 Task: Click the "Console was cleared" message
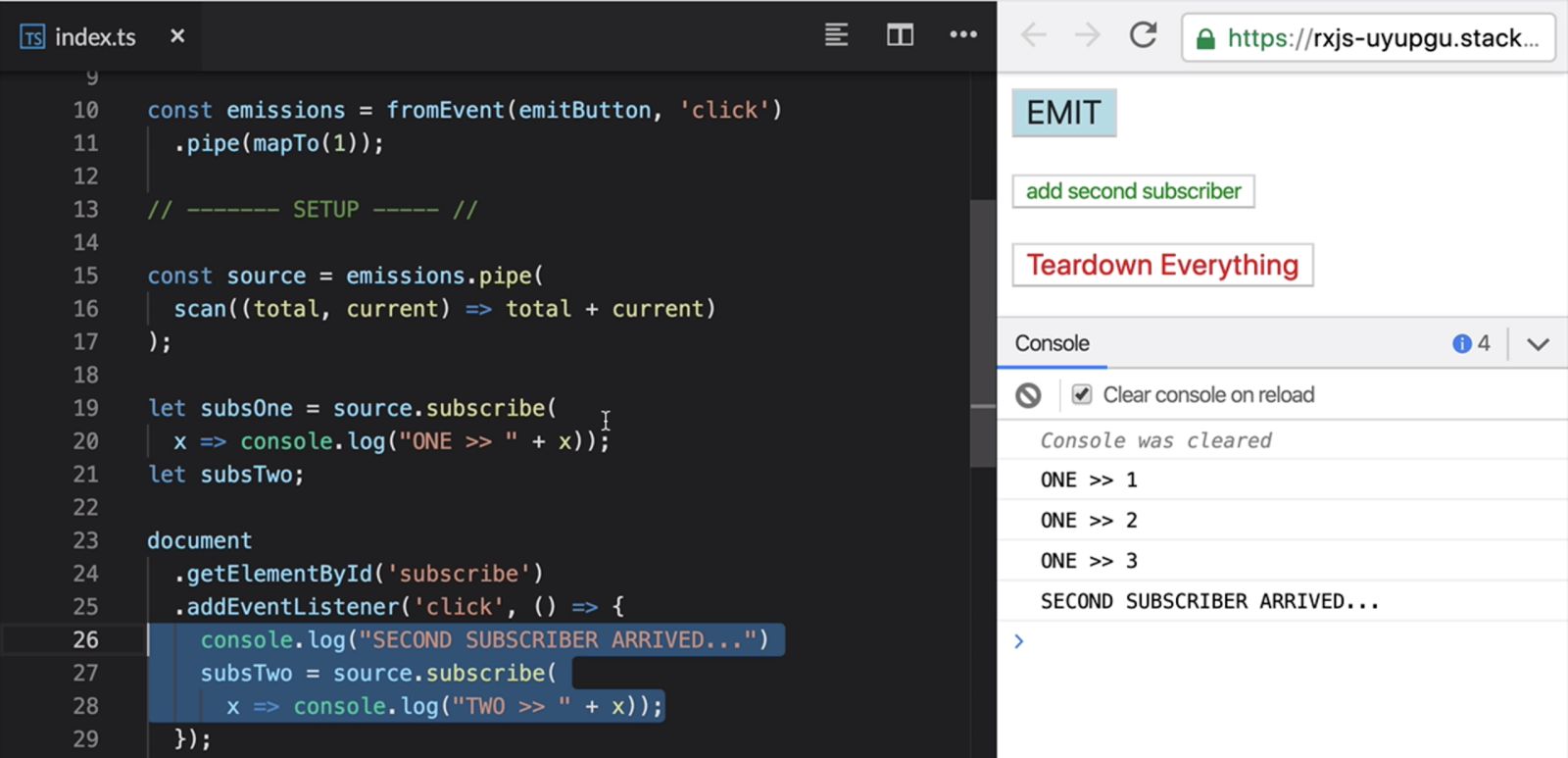coord(1155,440)
